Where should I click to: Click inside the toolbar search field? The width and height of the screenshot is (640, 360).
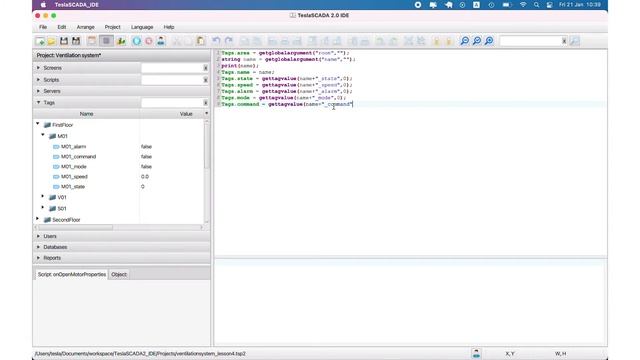[530, 41]
